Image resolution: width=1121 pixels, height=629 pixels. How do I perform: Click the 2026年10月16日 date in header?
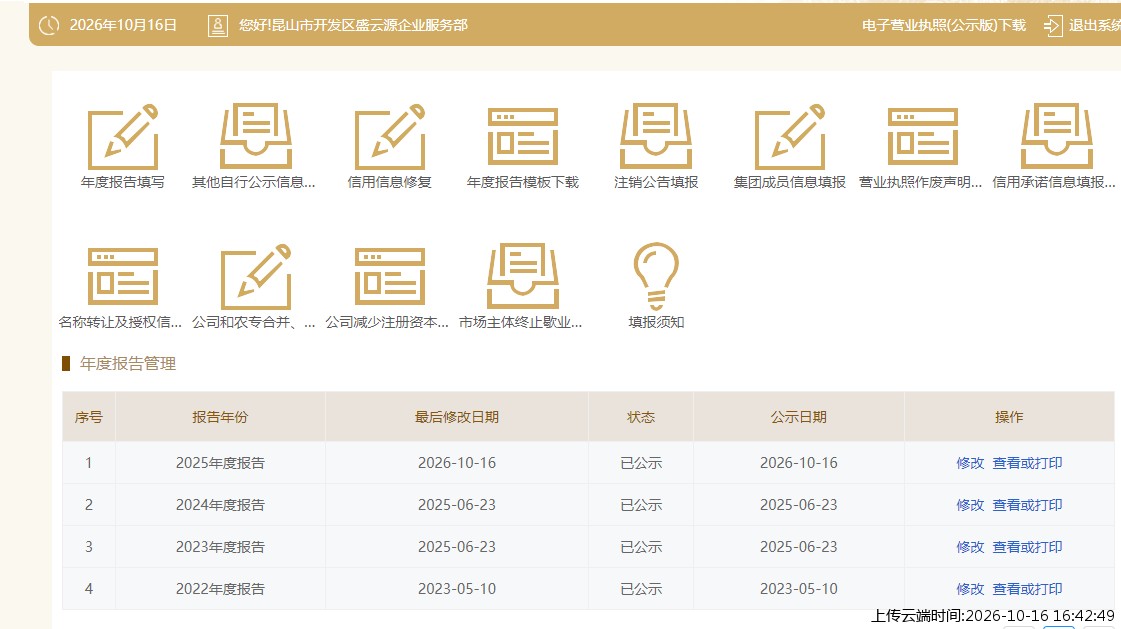click(x=123, y=26)
